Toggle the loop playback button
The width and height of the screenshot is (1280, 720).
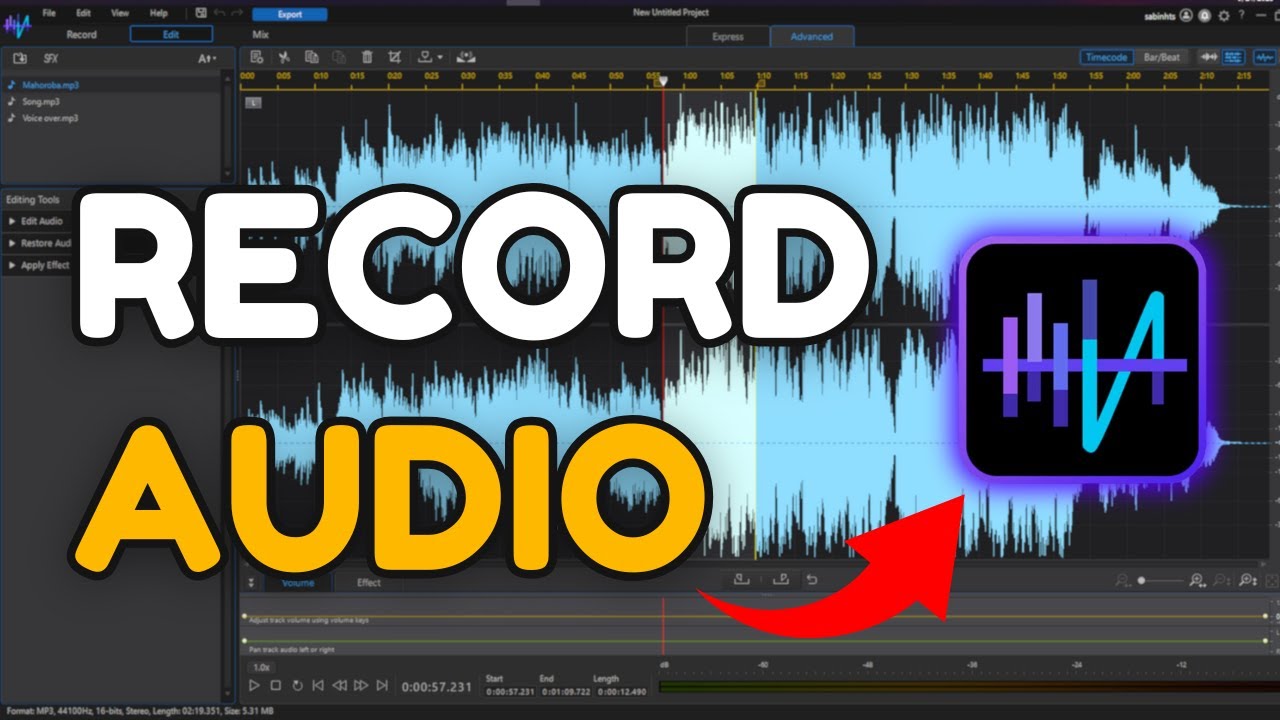[297, 685]
